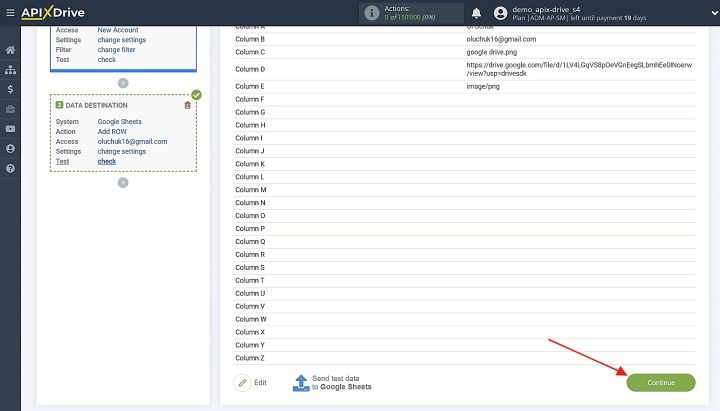Select the briefcase icon in the sidebar
Viewport: 720px width, 411px height.
click(10, 109)
